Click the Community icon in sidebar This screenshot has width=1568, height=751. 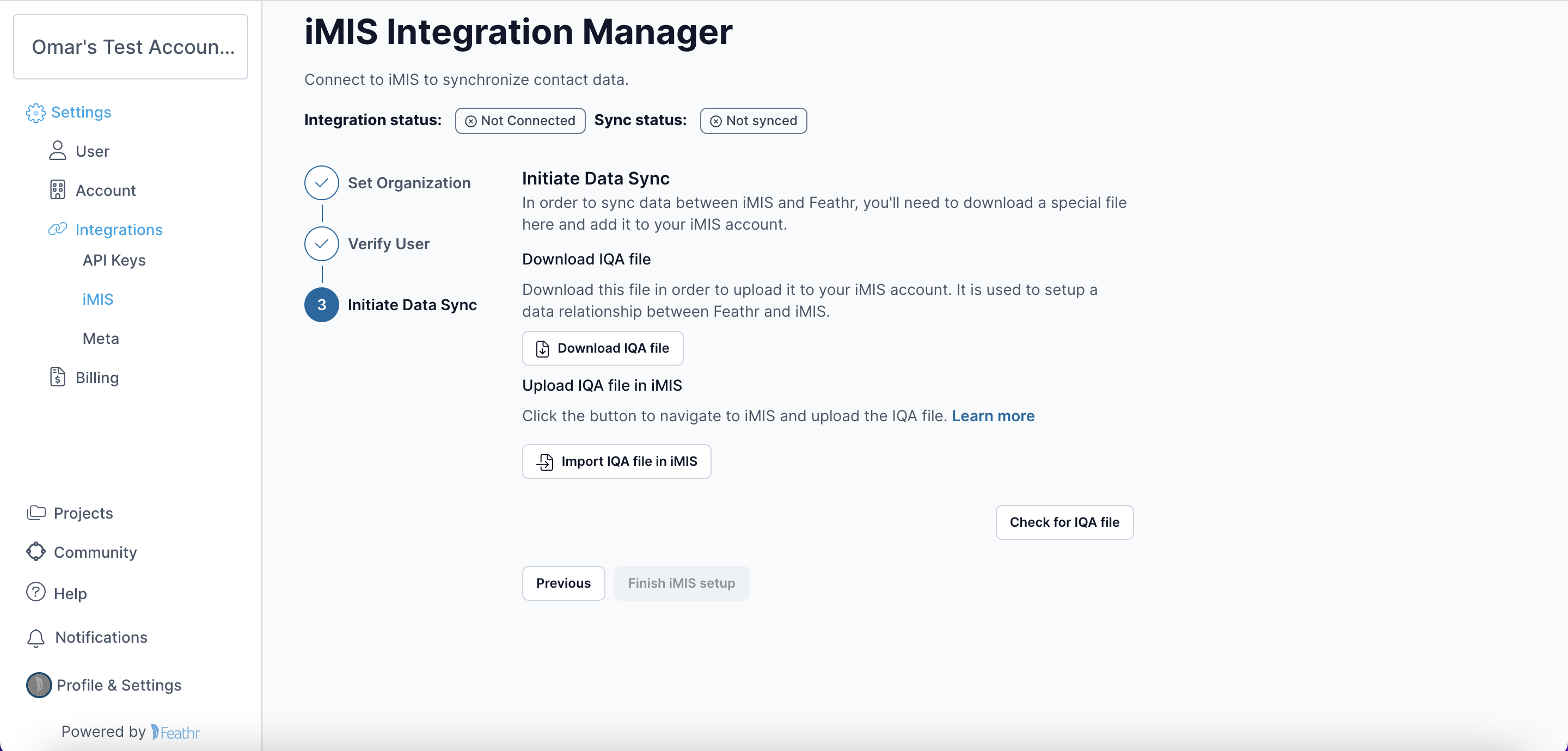point(36,552)
